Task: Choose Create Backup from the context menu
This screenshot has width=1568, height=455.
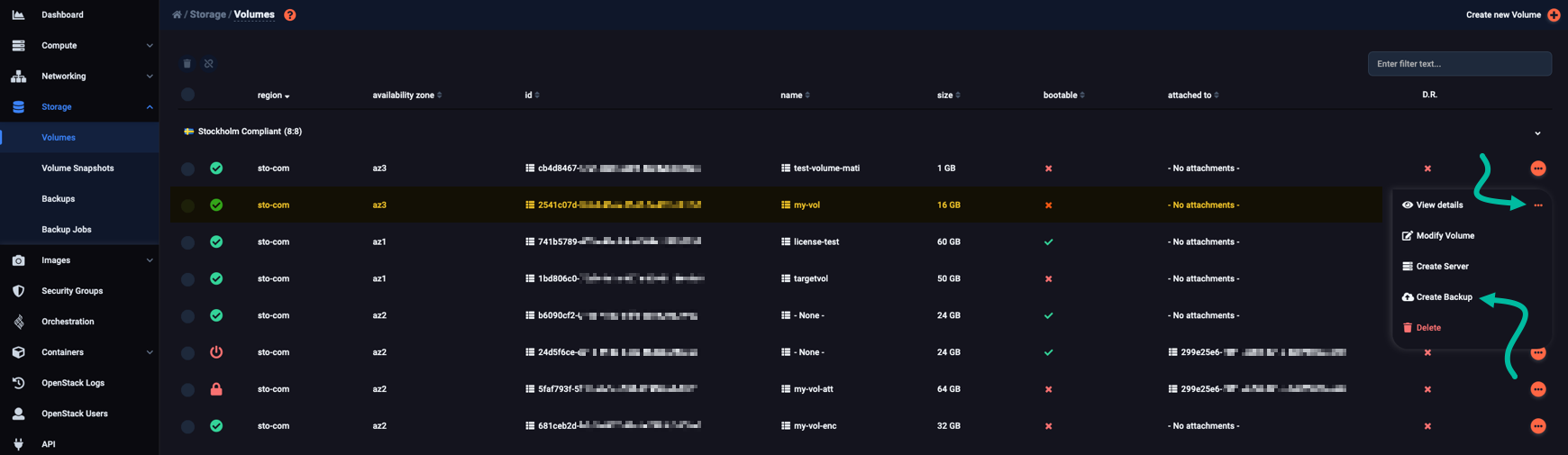Action: (x=1437, y=297)
